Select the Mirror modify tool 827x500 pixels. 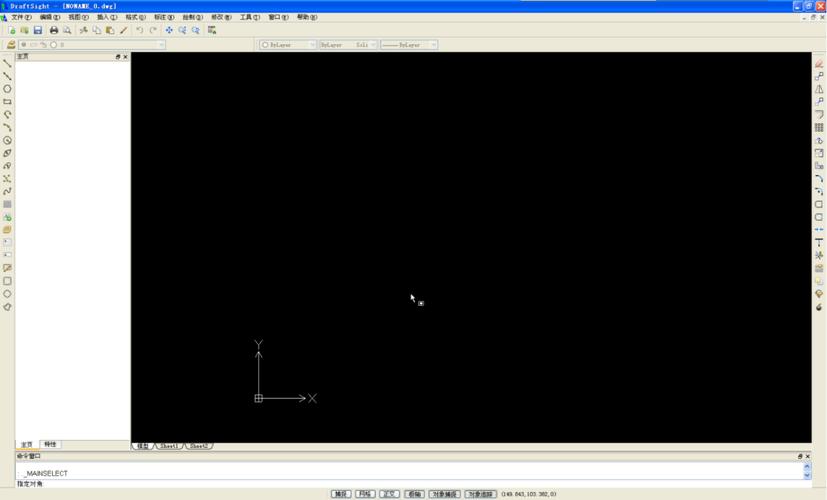tap(819, 89)
